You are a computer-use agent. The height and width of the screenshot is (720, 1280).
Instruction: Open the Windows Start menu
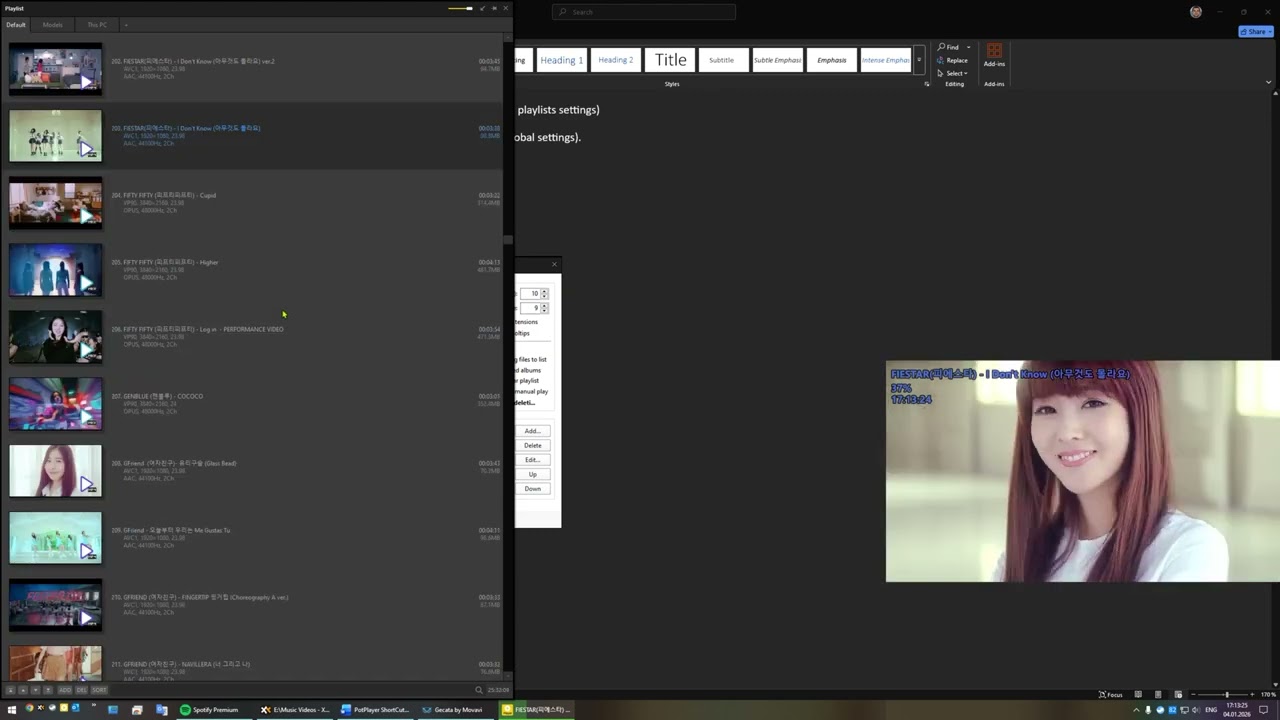(12, 710)
